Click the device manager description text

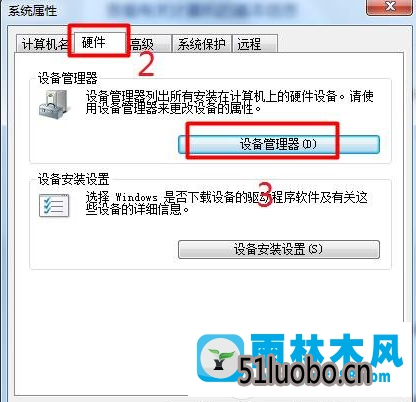click(x=229, y=102)
